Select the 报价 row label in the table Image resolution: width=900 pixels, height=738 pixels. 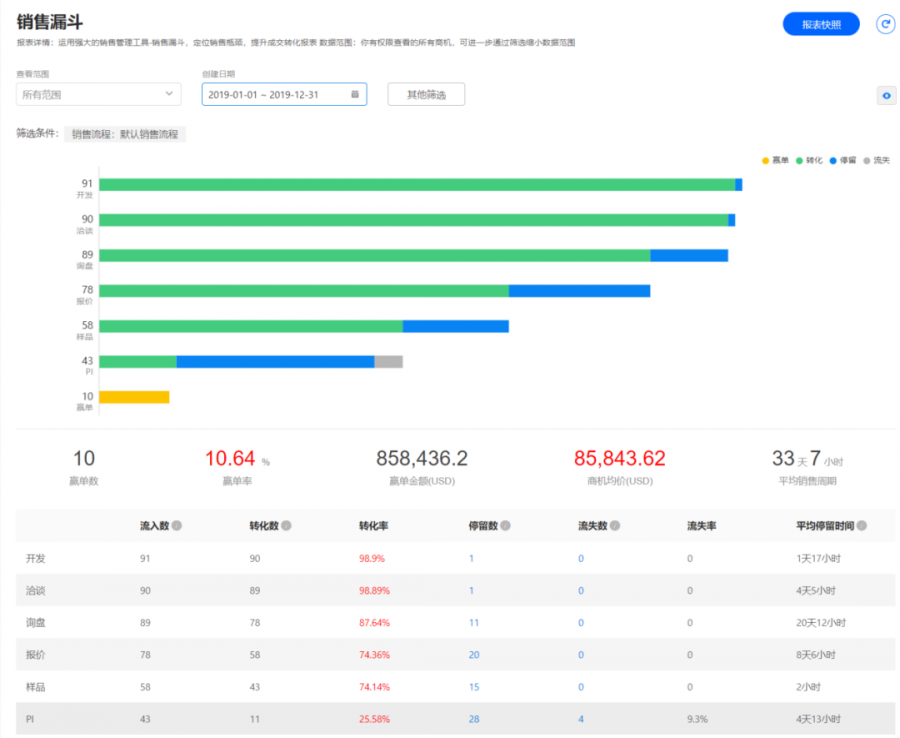click(x=36, y=655)
